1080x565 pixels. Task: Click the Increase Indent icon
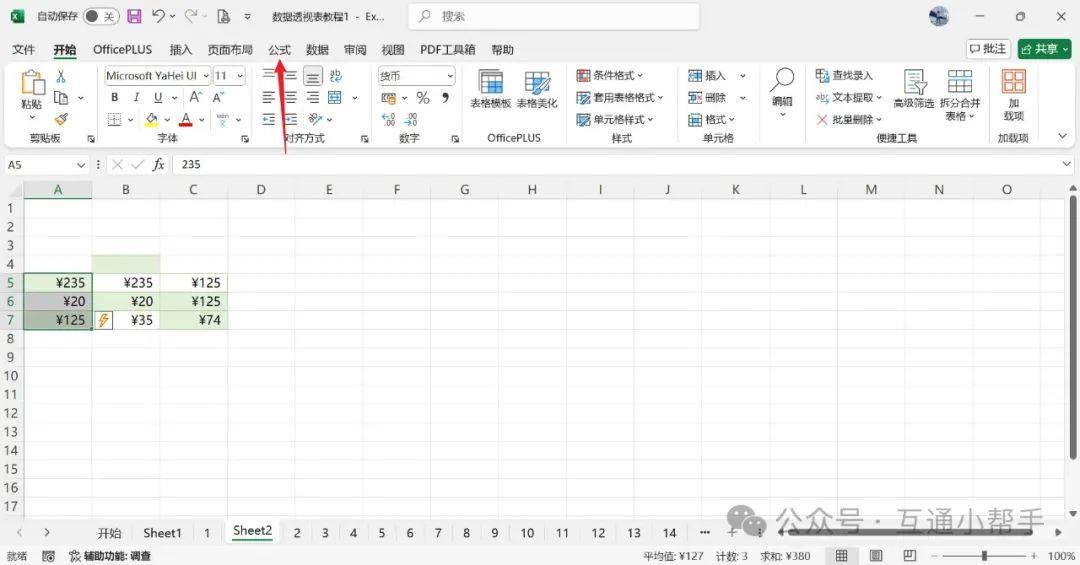point(291,119)
